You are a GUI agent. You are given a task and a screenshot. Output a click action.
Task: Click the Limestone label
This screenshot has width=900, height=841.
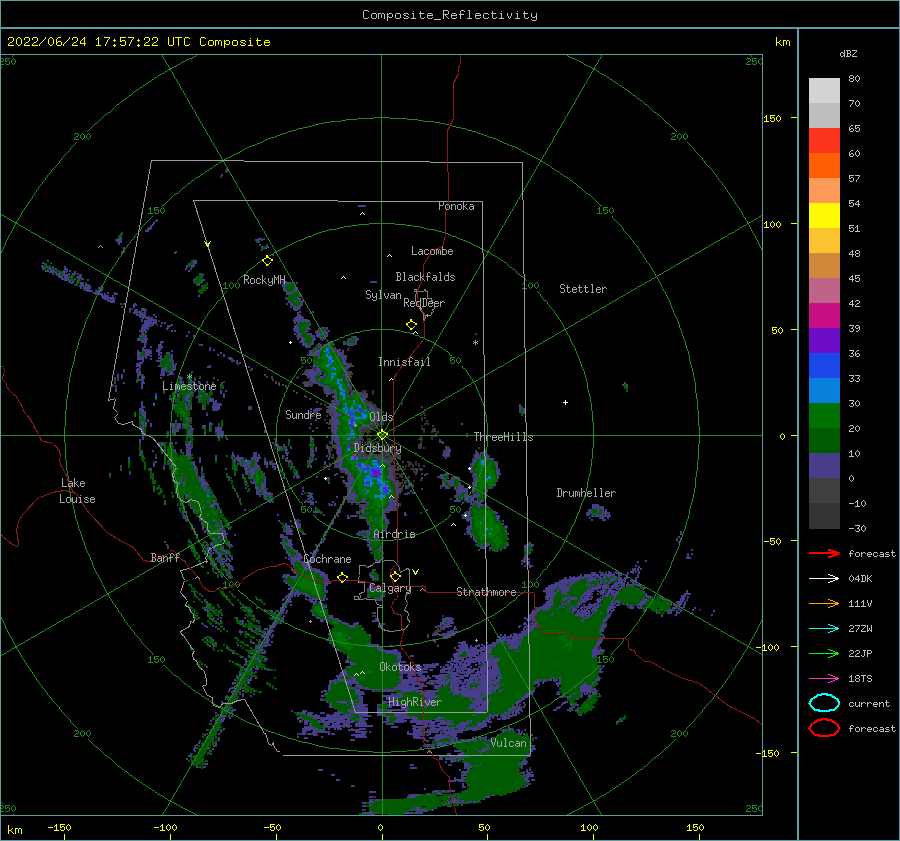(x=189, y=386)
